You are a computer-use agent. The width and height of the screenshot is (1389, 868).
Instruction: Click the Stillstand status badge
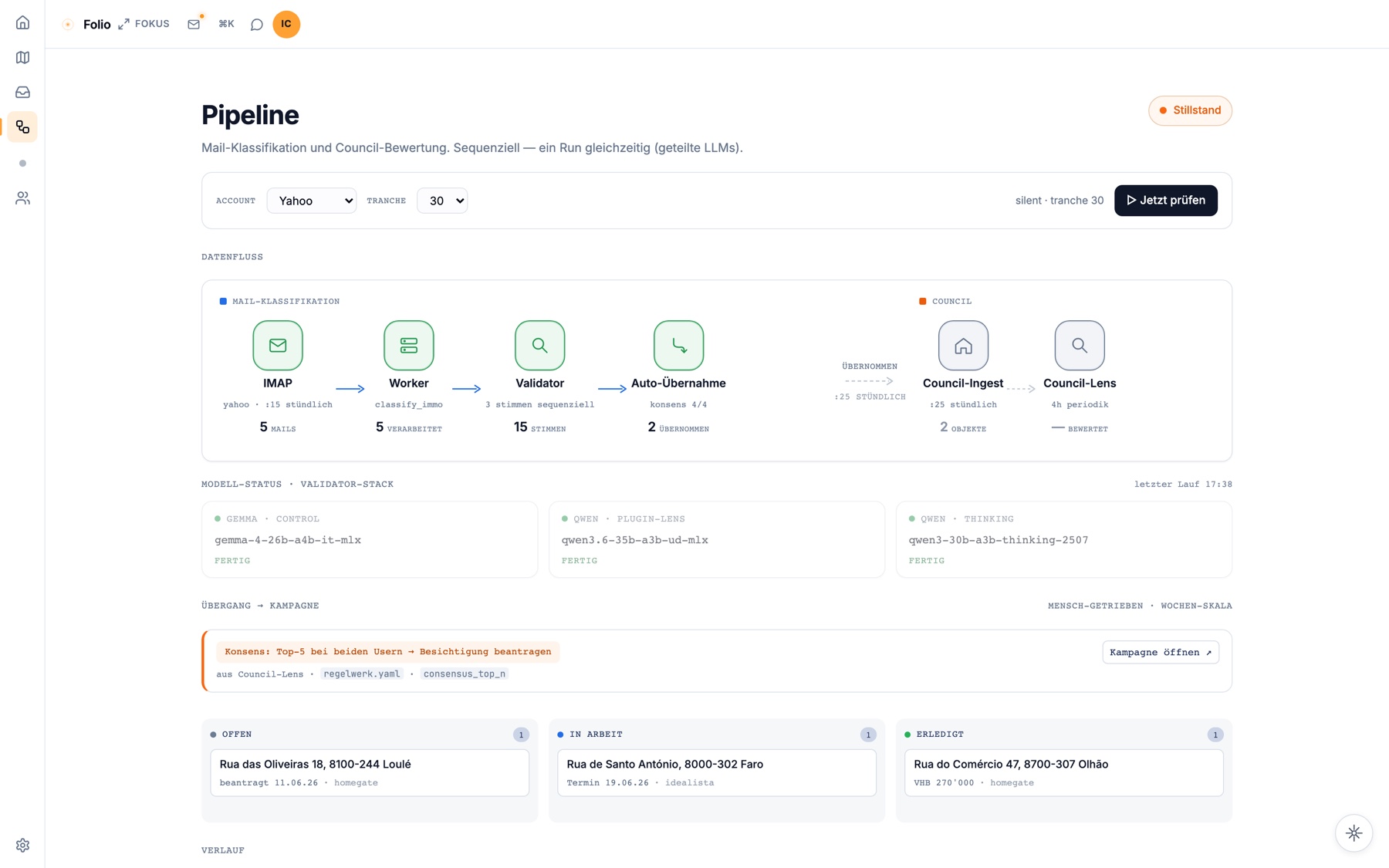[x=1190, y=110]
